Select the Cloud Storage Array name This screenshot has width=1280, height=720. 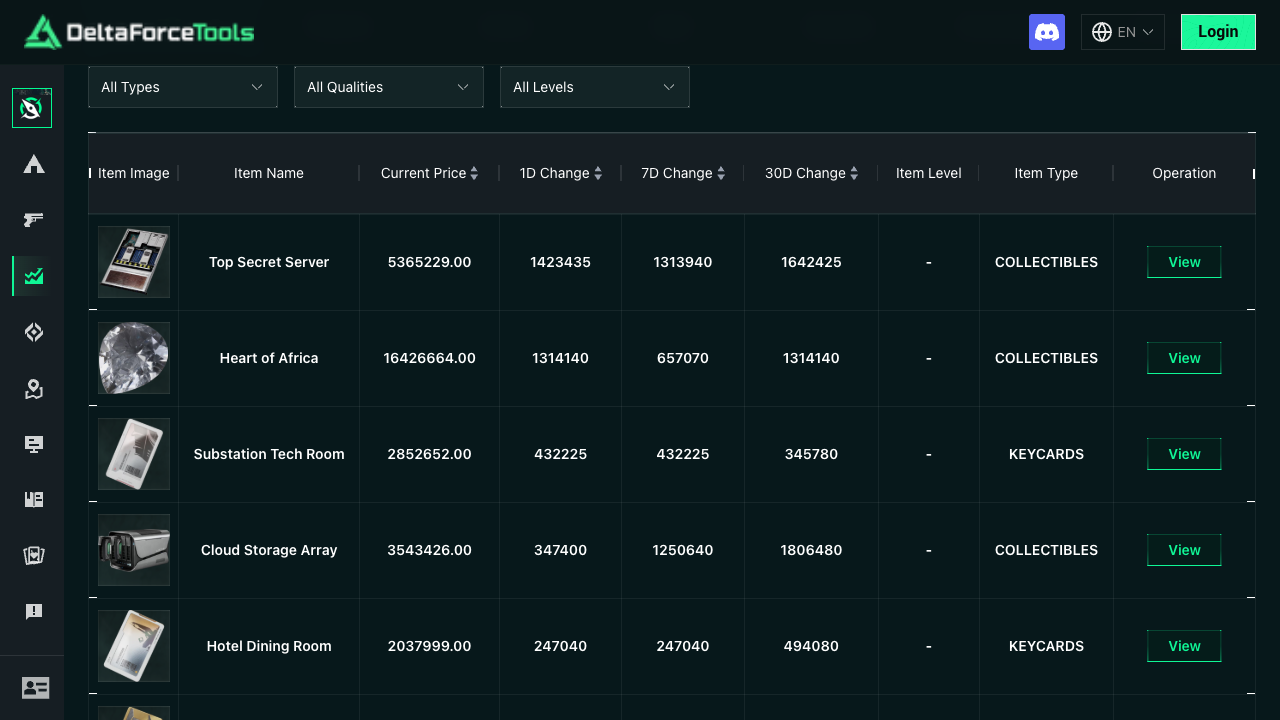pos(269,550)
